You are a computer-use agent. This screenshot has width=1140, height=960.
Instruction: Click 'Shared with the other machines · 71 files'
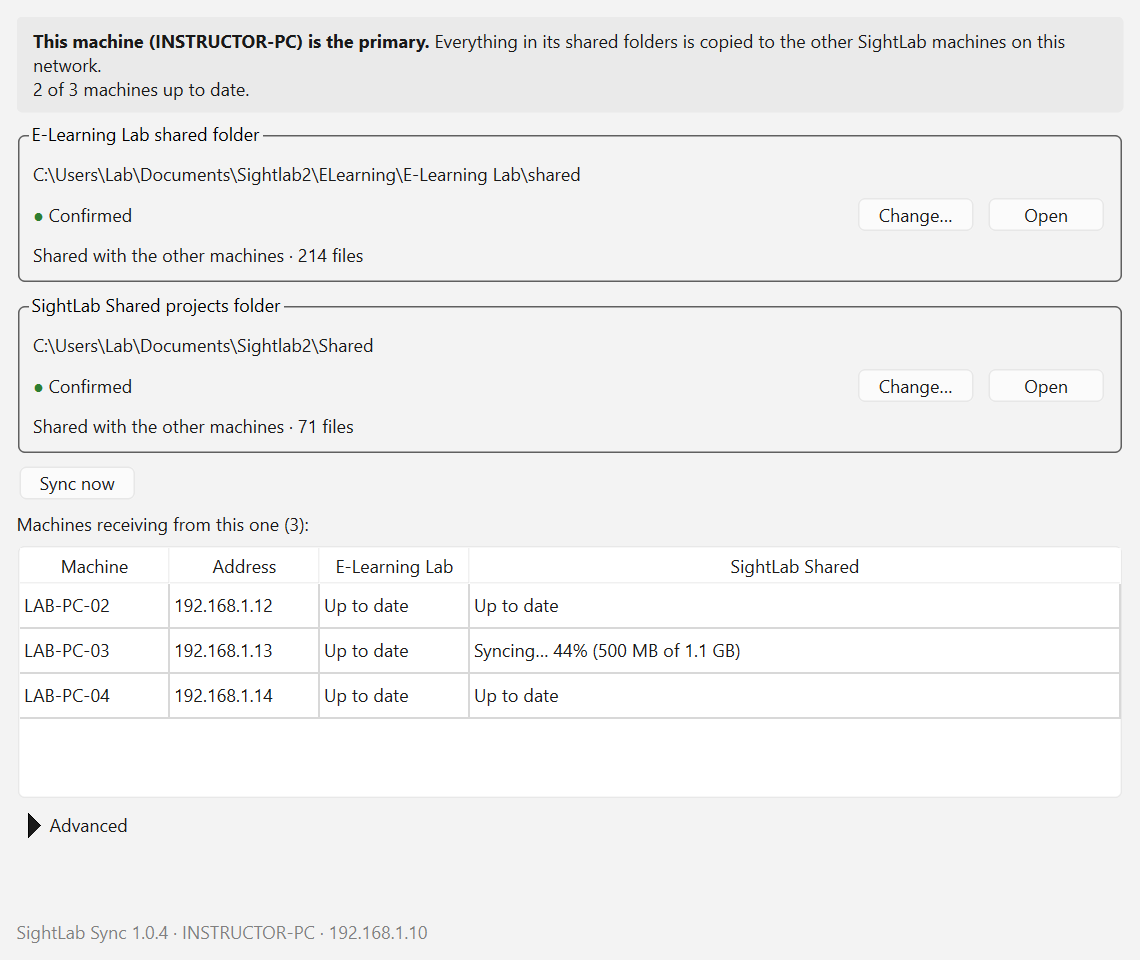193,427
